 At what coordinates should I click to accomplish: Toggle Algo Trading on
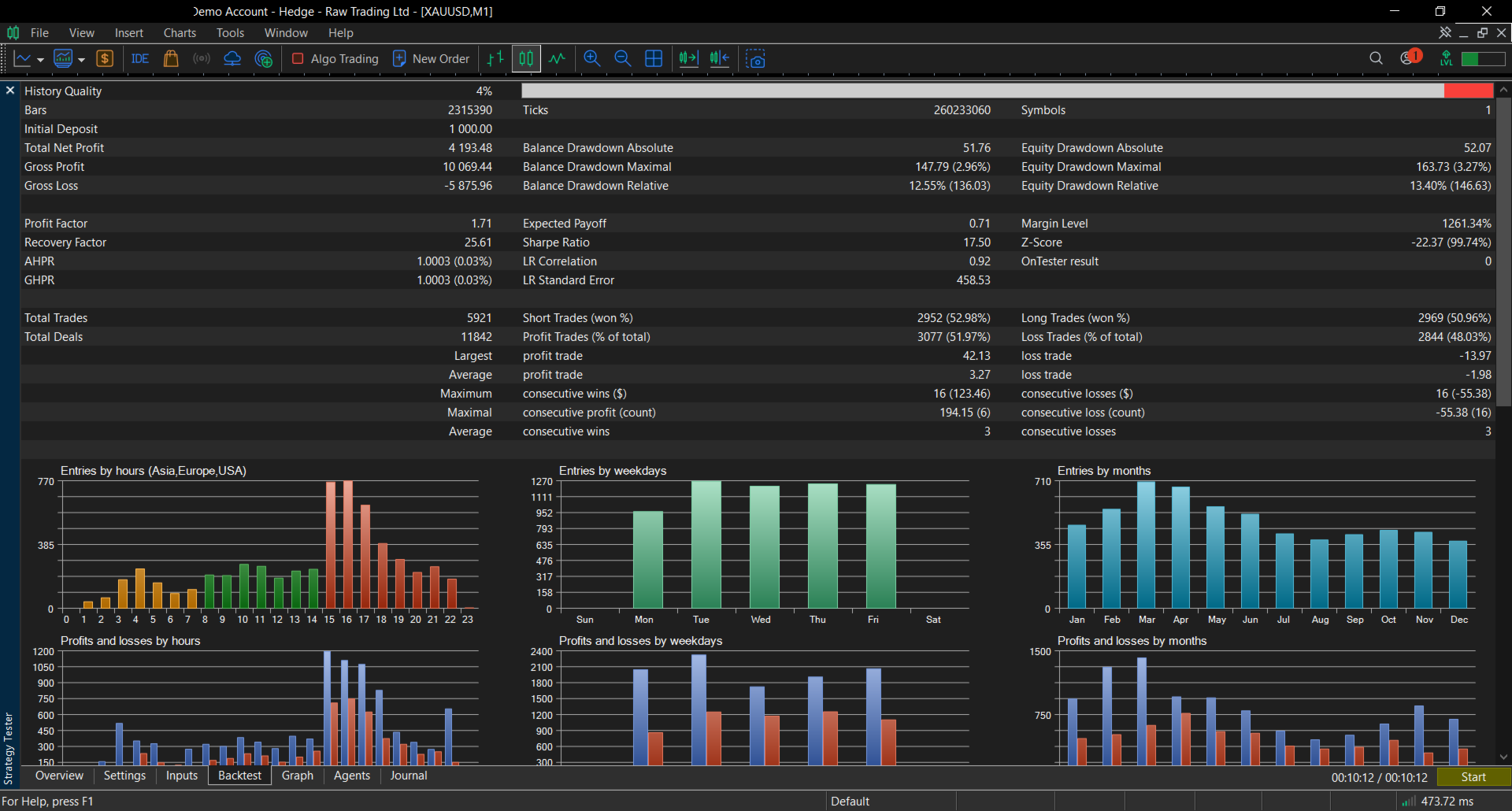coord(335,59)
